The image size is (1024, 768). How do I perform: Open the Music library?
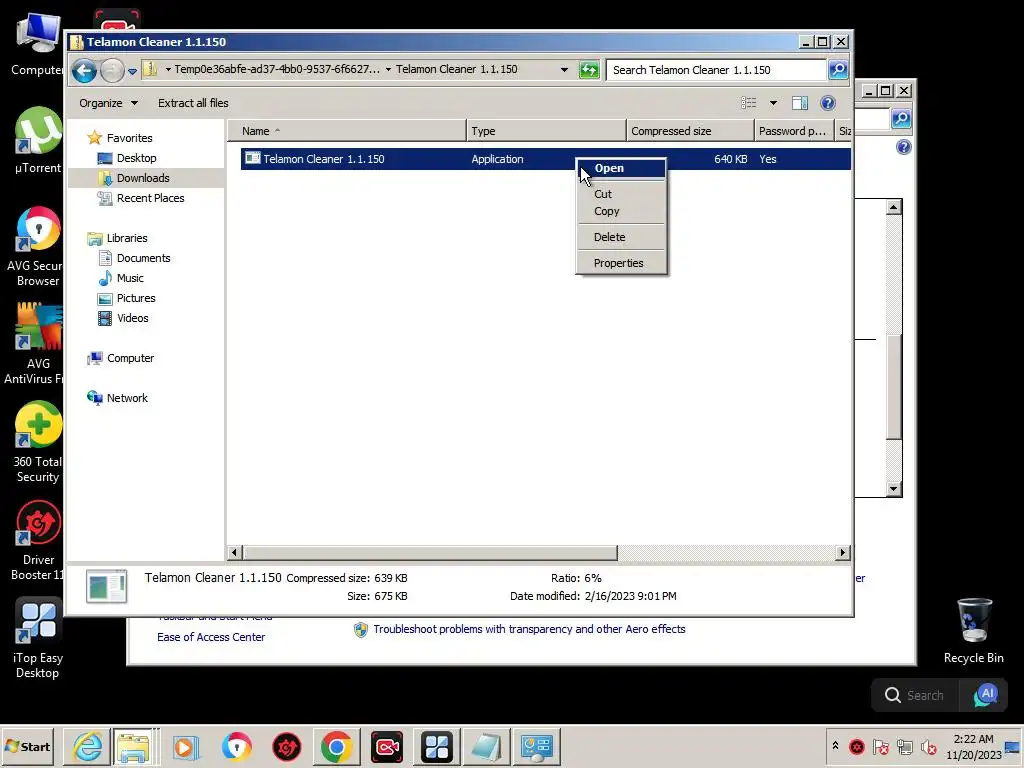(x=130, y=278)
